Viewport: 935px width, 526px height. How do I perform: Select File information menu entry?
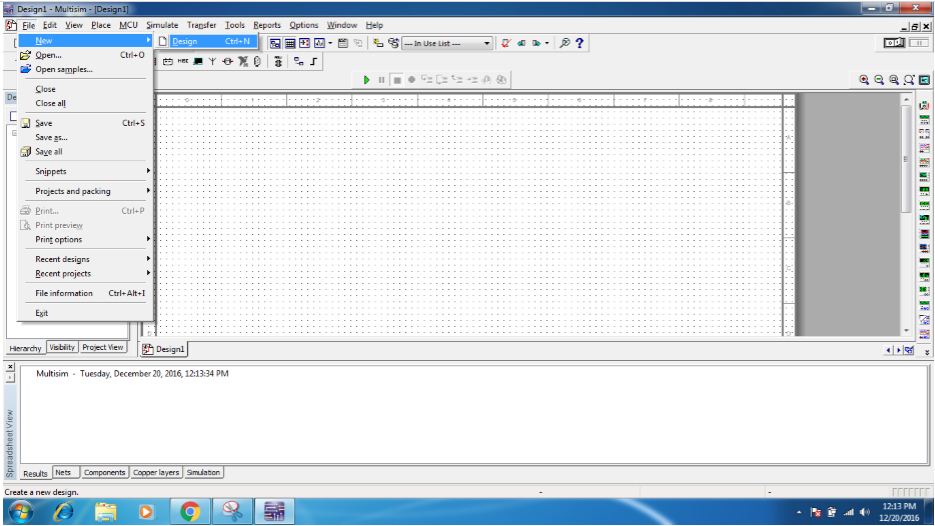85,293
